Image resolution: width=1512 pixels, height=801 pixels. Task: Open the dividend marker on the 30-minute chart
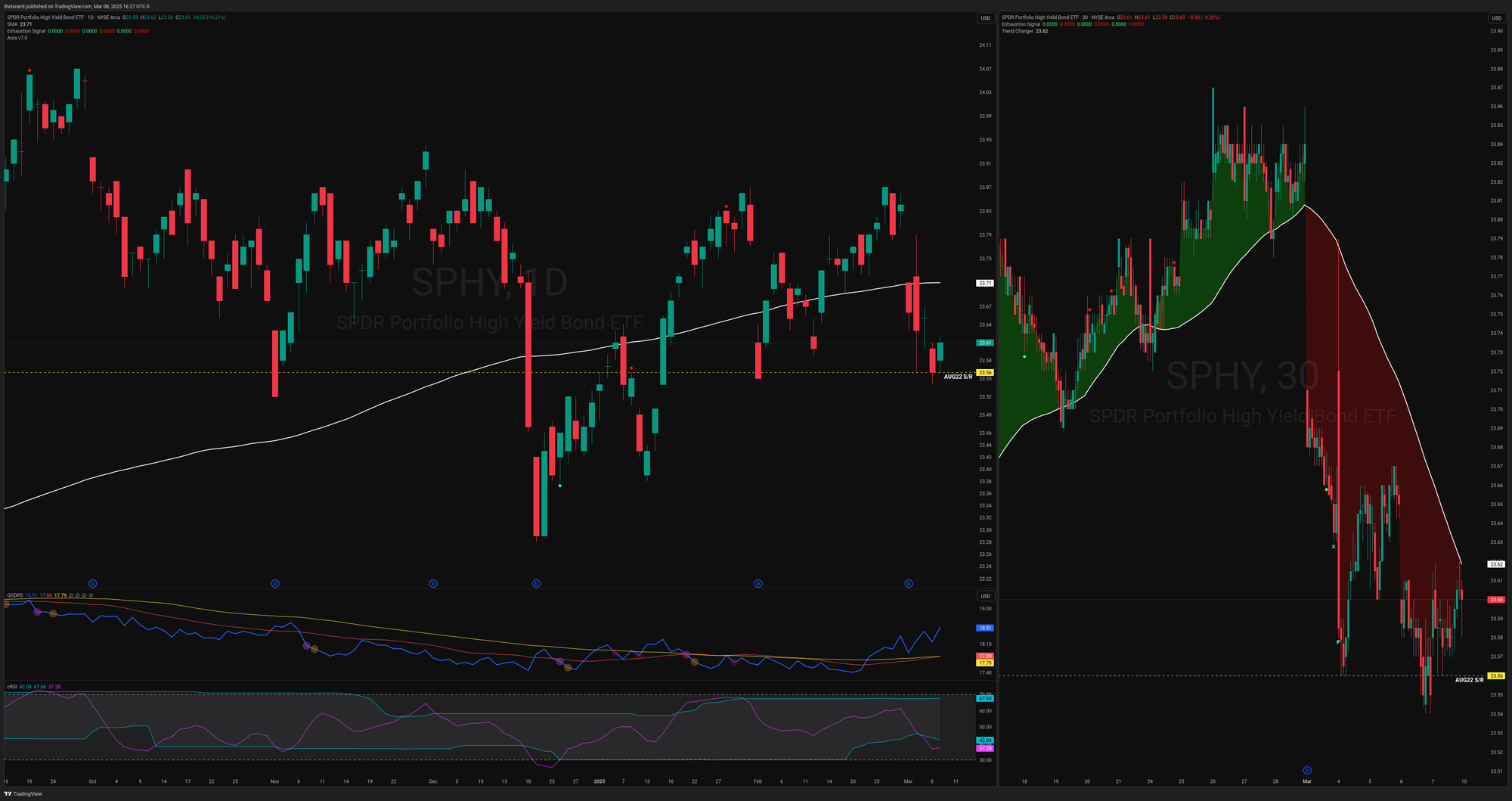coord(1306,770)
